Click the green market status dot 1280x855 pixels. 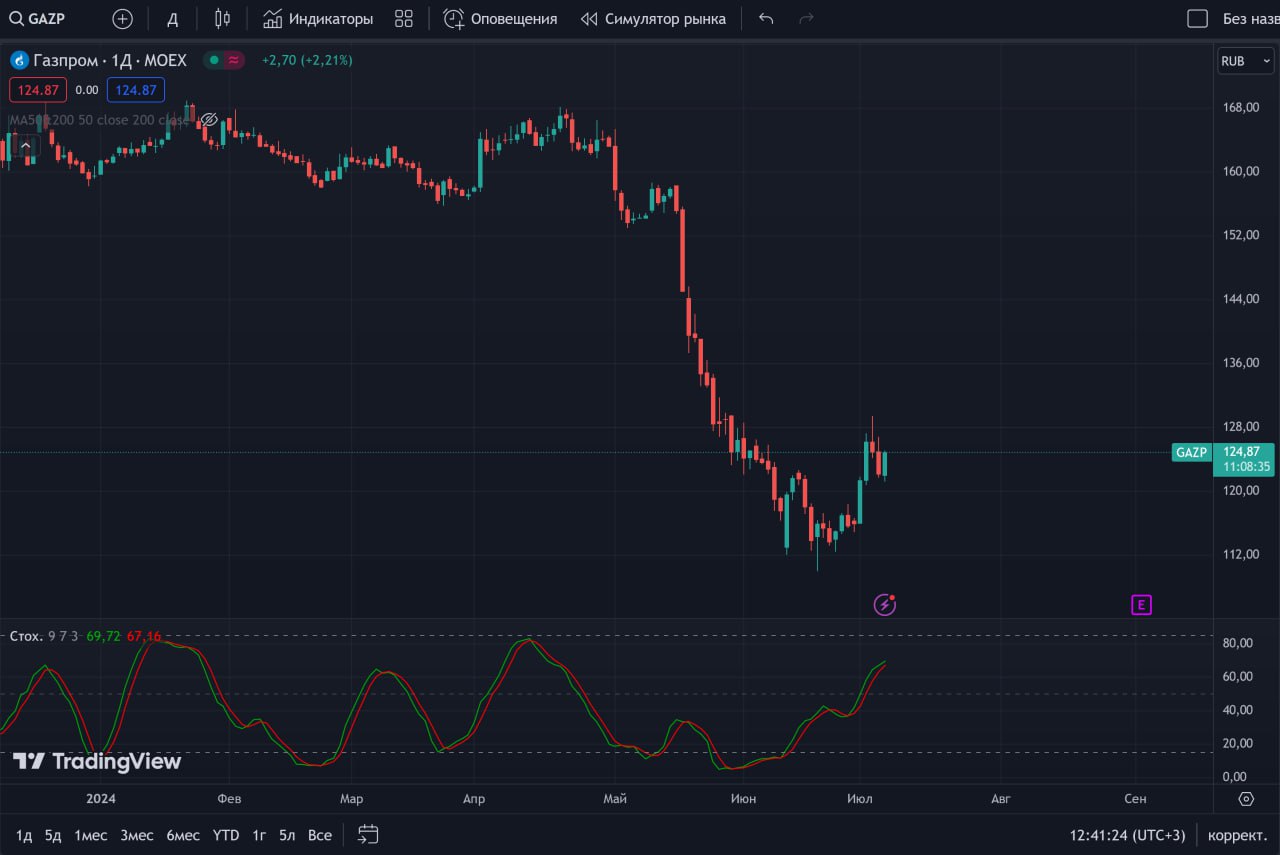[213, 60]
